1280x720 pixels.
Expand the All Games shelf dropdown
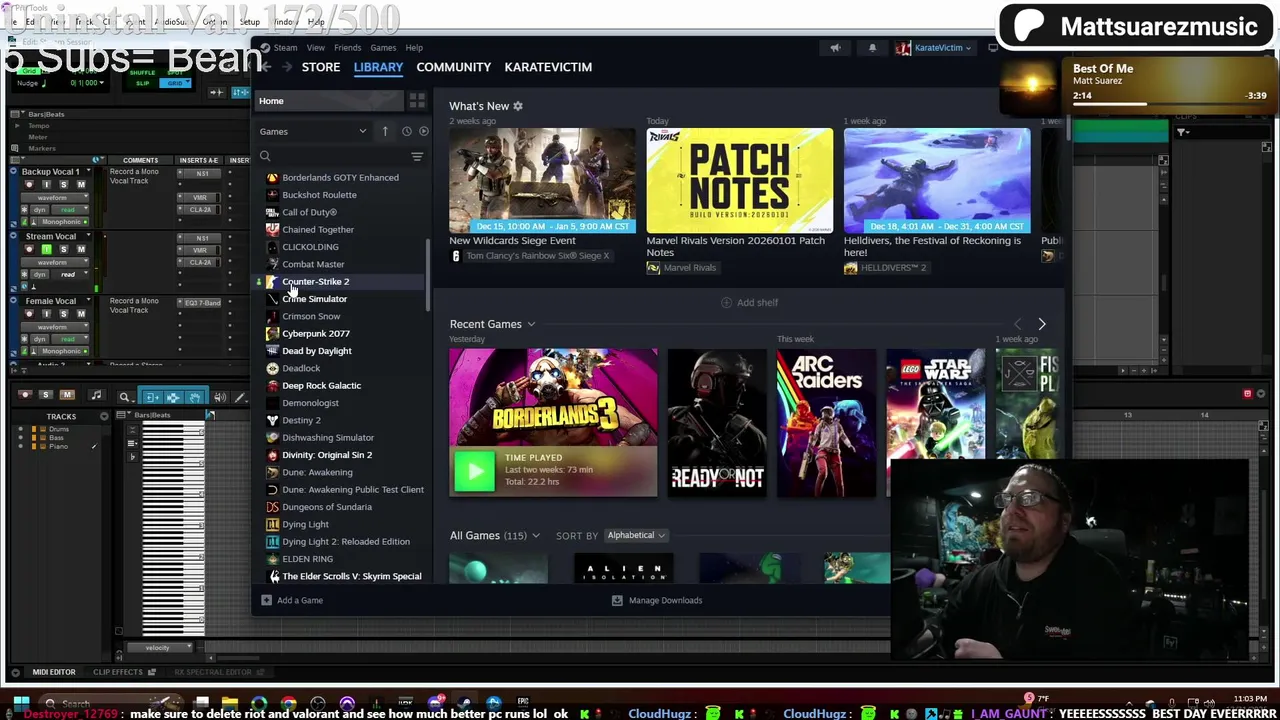coord(536,536)
